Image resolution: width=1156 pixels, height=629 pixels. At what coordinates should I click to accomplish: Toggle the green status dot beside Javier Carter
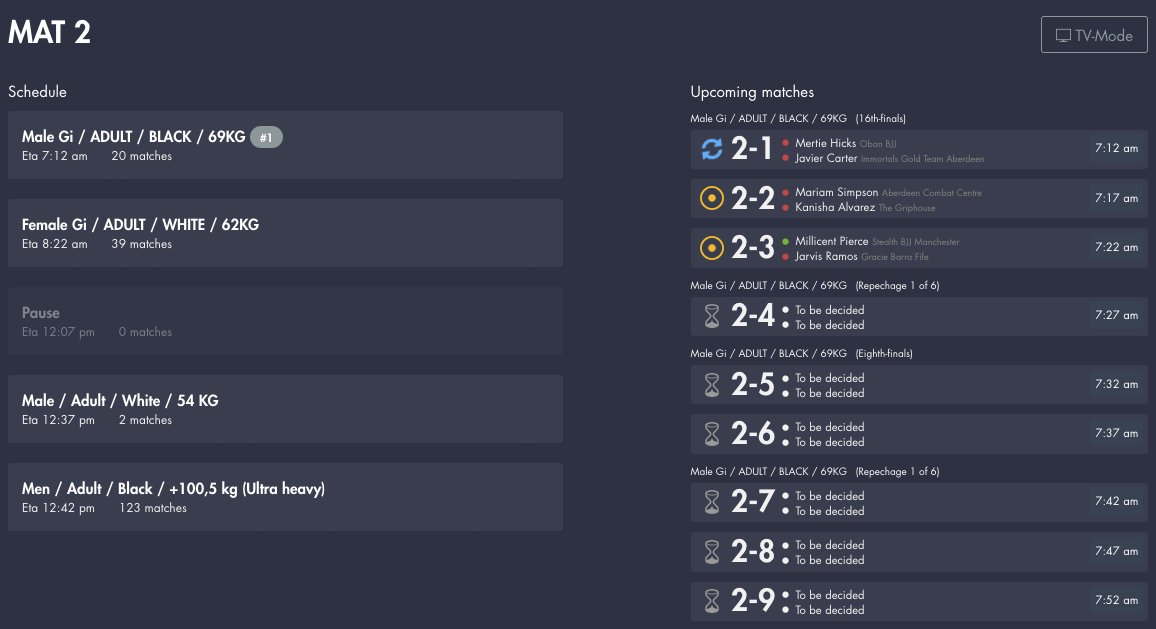[x=786, y=157]
